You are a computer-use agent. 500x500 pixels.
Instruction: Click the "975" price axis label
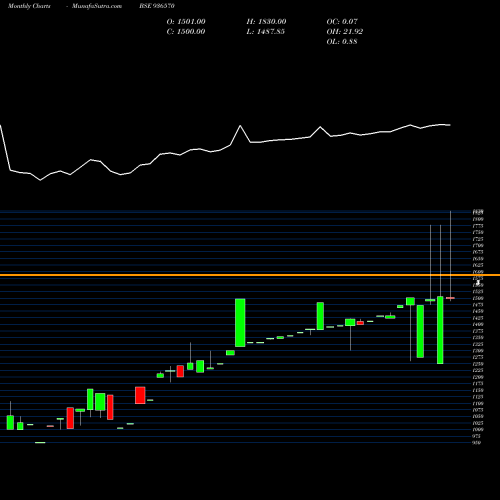pos(477,436)
